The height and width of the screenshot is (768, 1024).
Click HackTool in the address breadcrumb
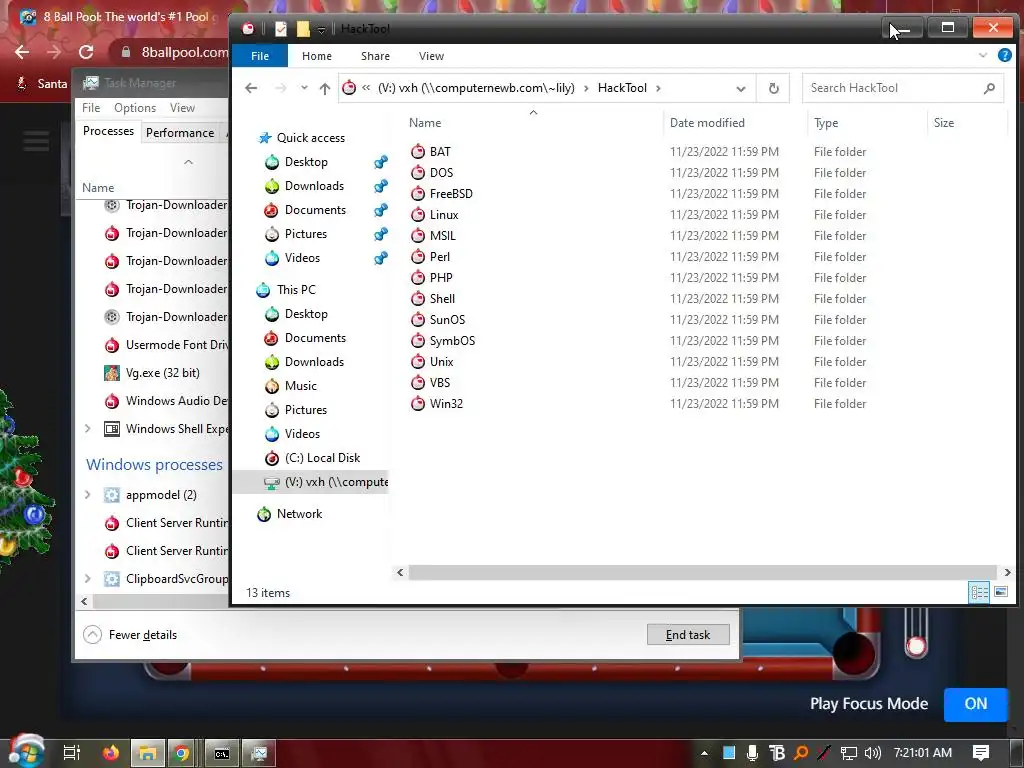tap(622, 88)
